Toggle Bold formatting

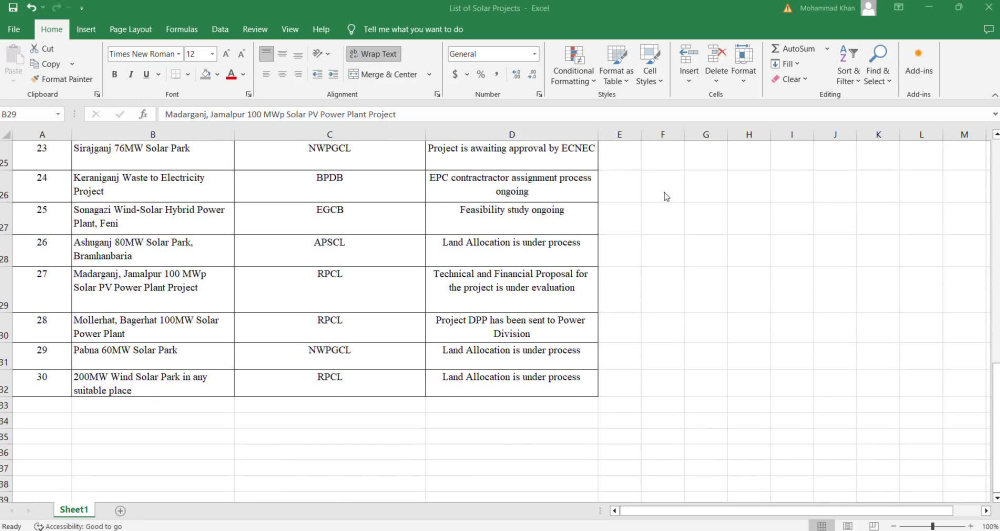pos(115,75)
